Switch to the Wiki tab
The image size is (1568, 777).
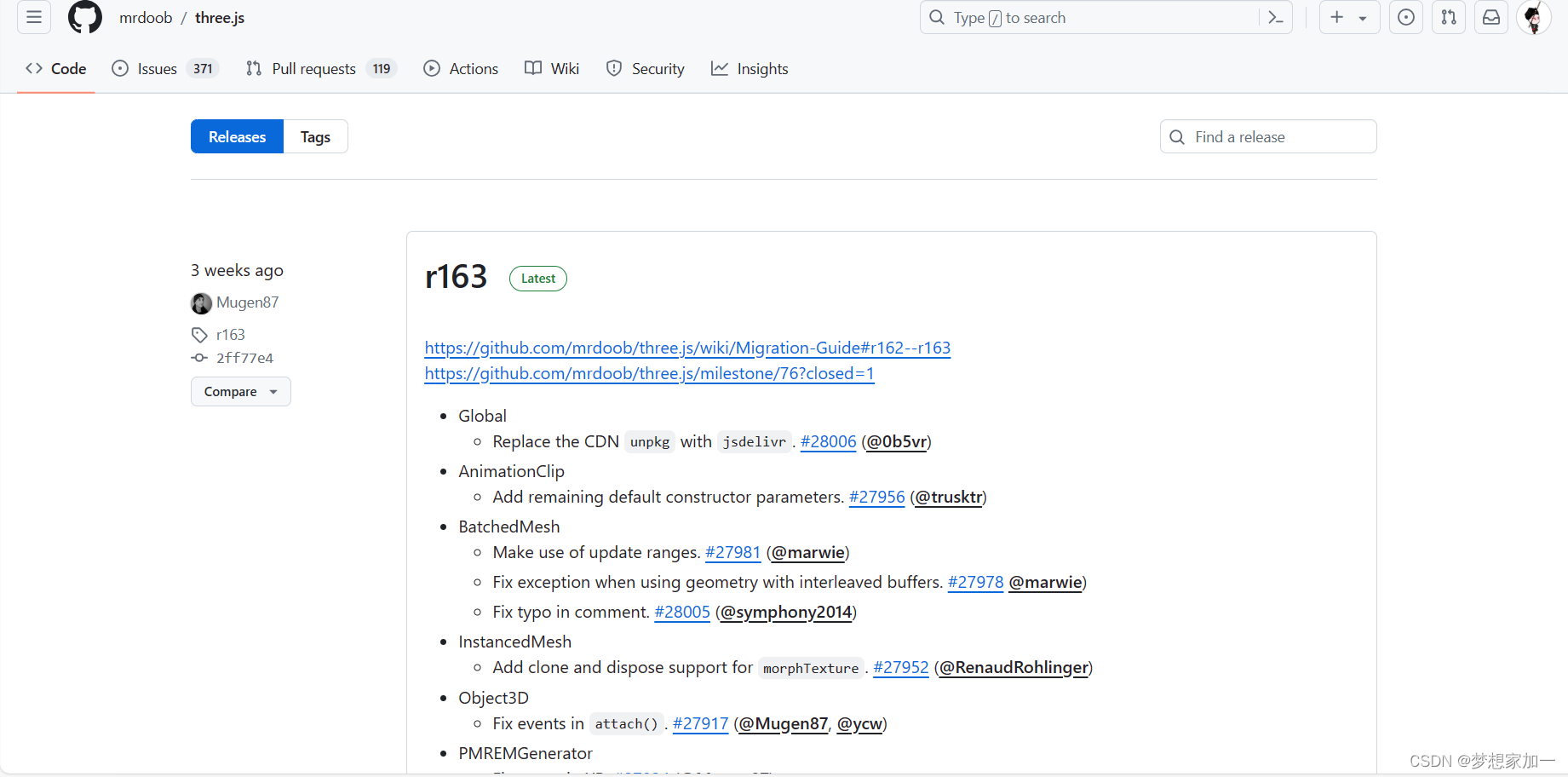552,69
